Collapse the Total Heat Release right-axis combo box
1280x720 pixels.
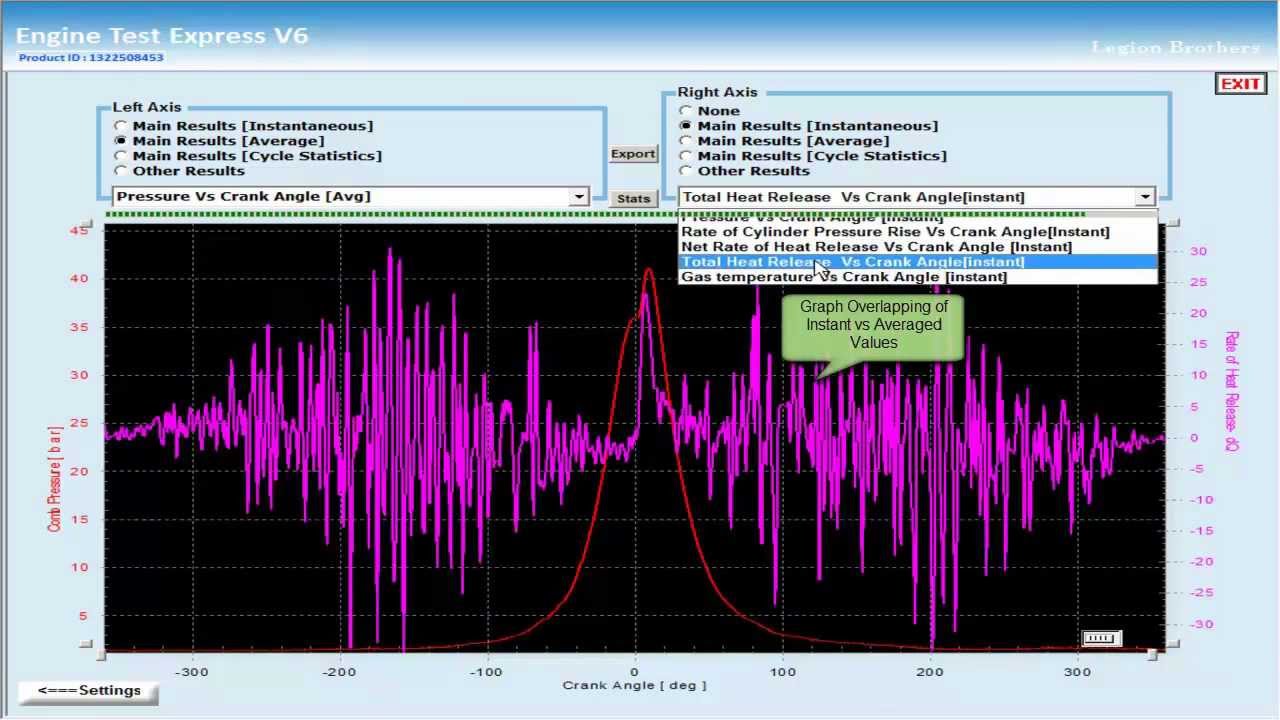(x=1145, y=197)
